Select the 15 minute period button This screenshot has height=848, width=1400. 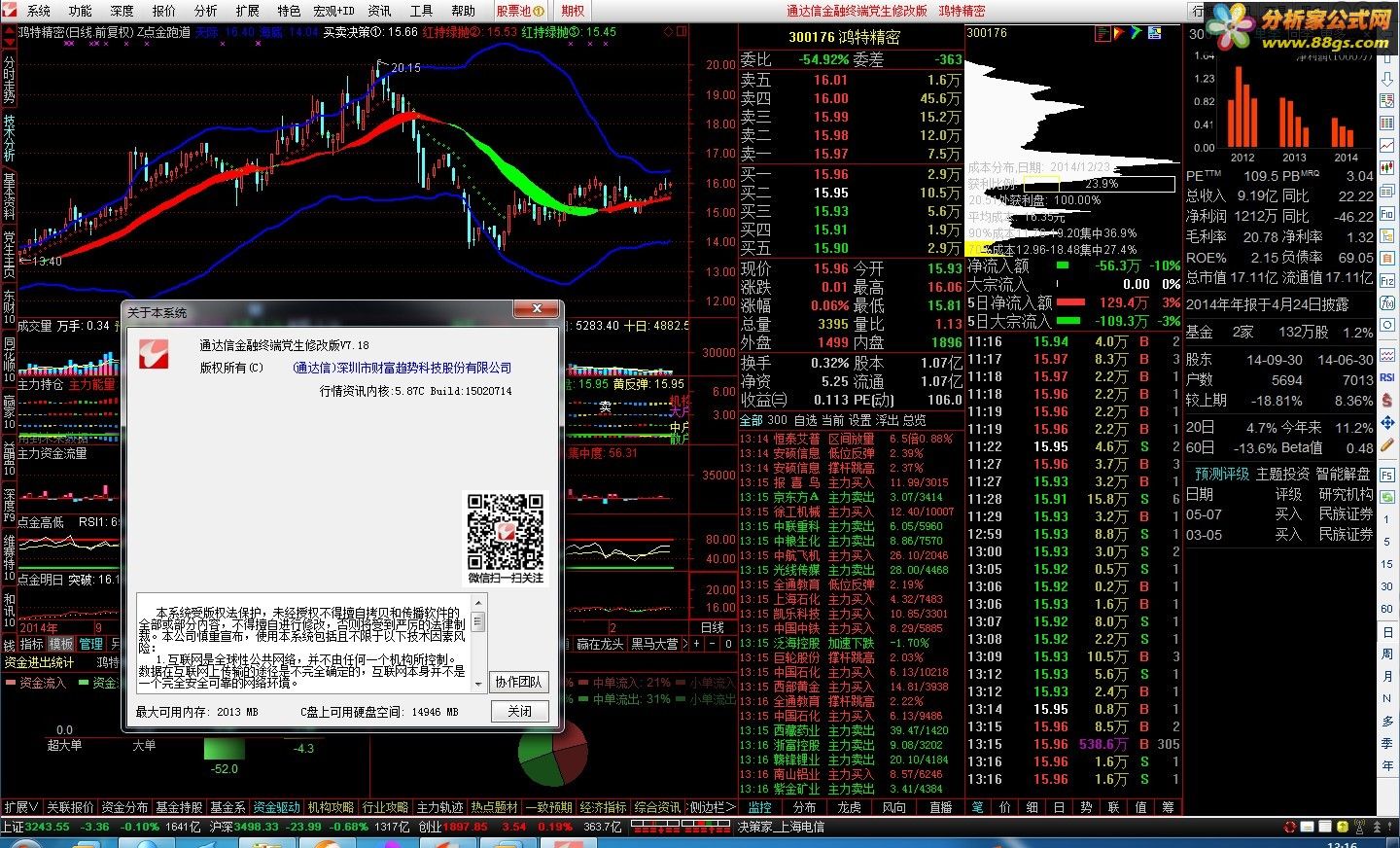click(x=1387, y=564)
